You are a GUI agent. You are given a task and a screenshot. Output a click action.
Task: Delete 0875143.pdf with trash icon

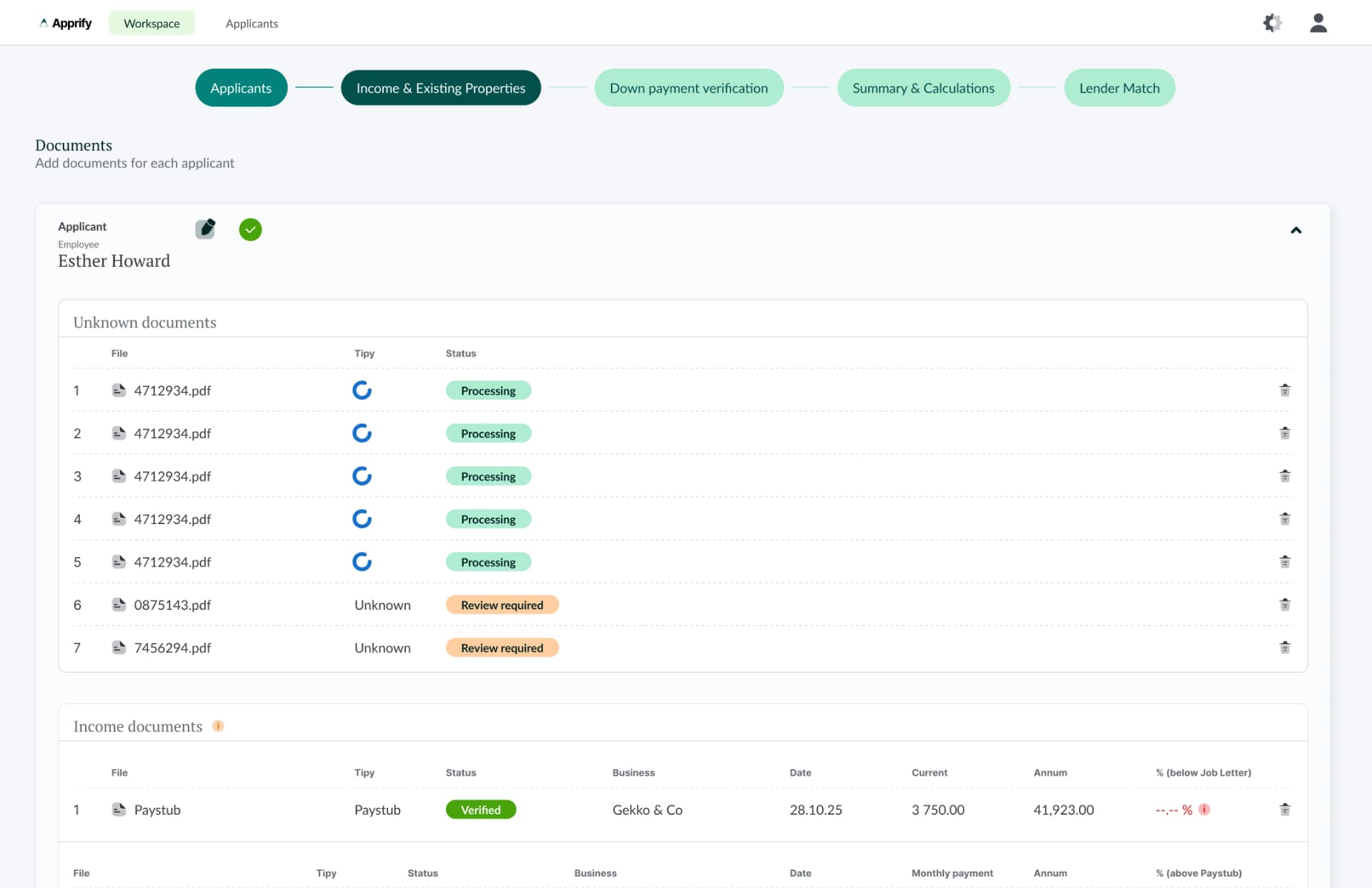coord(1285,605)
